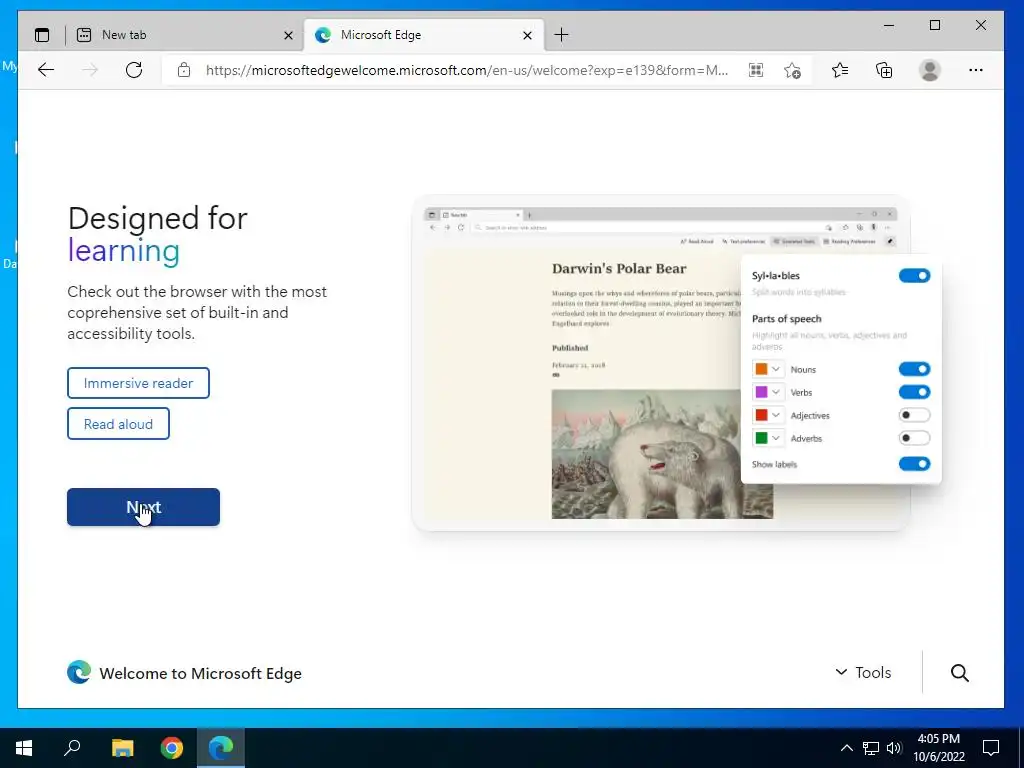Open the Immersive reader button
This screenshot has height=768, width=1024.
138,383
